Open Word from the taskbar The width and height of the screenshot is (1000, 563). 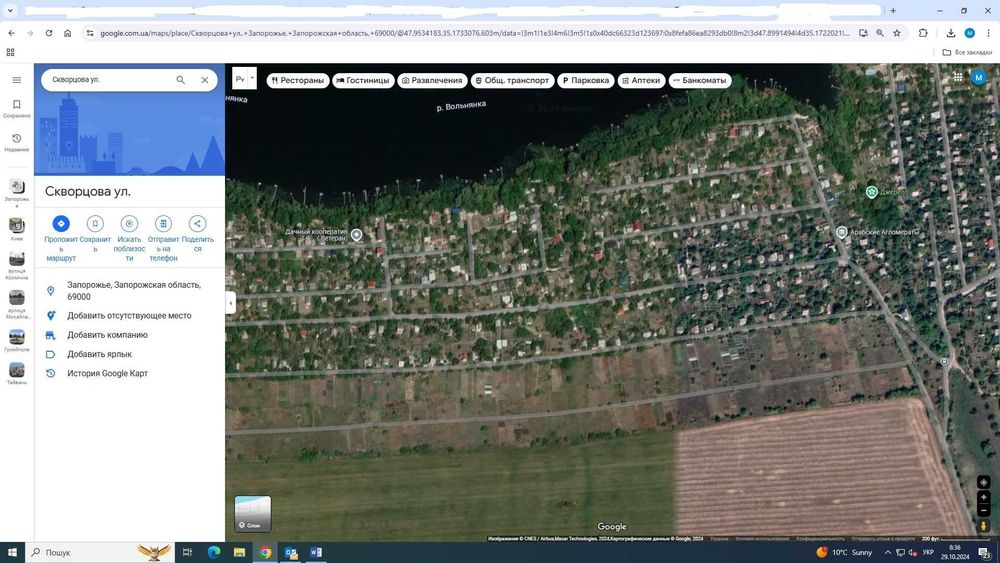coord(316,552)
